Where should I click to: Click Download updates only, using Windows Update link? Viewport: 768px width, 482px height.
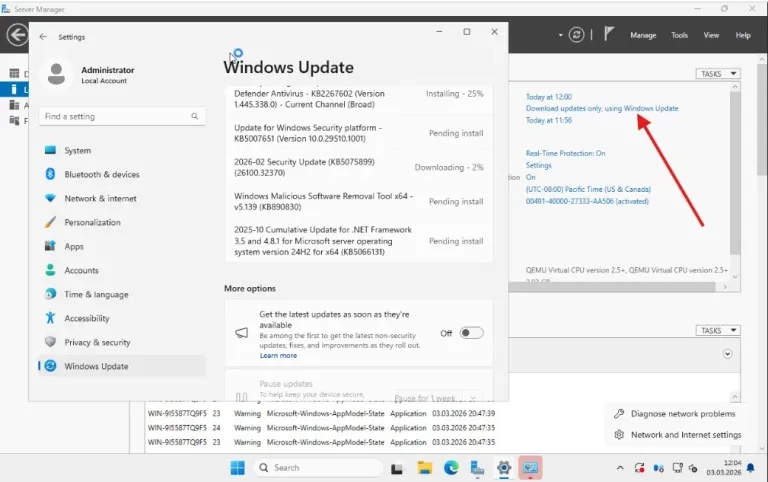pos(602,108)
